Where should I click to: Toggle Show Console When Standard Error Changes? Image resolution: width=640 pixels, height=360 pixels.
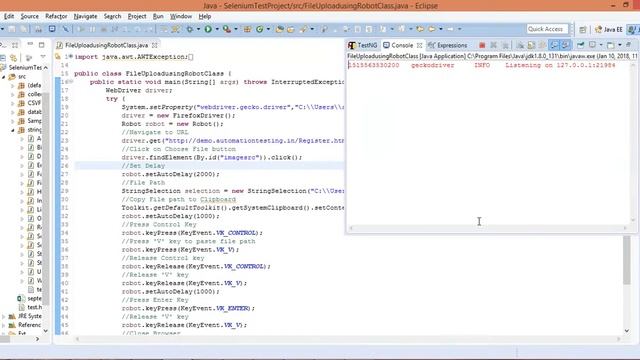tap(565, 45)
